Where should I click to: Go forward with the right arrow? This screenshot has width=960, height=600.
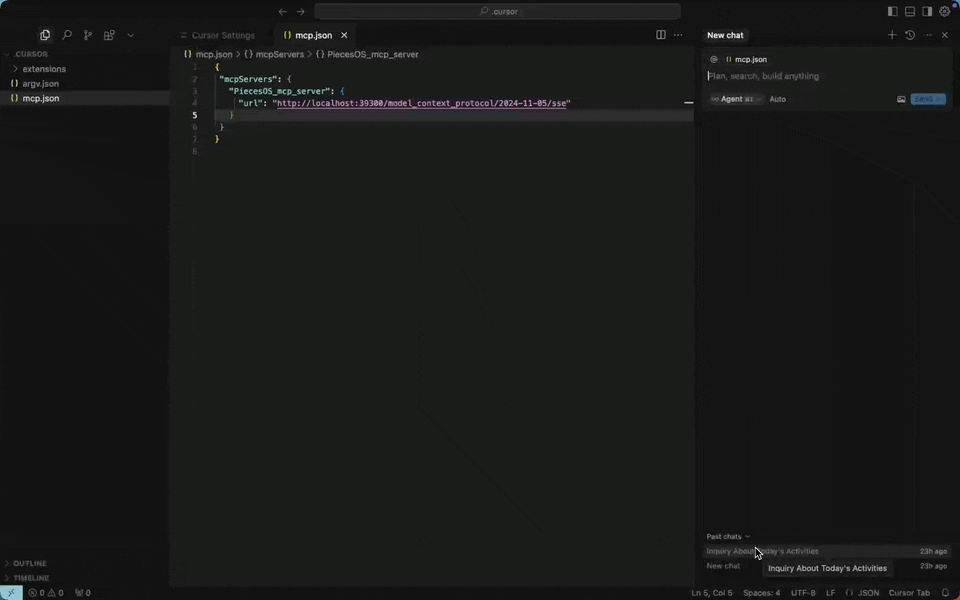coord(300,12)
